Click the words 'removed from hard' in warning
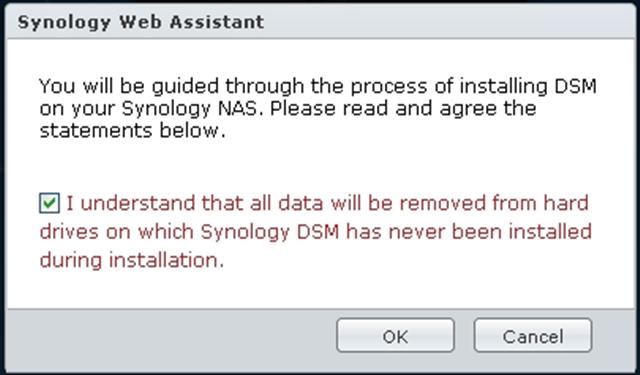 [494, 203]
